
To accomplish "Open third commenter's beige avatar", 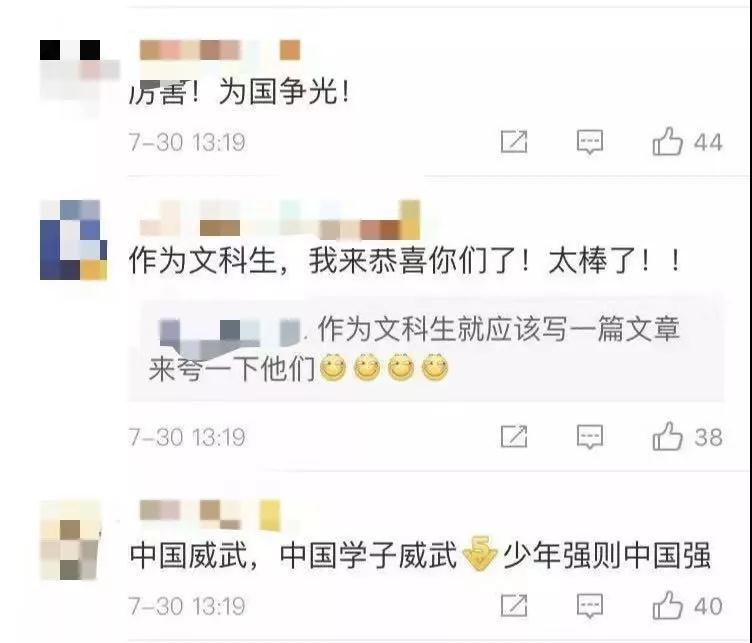I will (70, 541).
